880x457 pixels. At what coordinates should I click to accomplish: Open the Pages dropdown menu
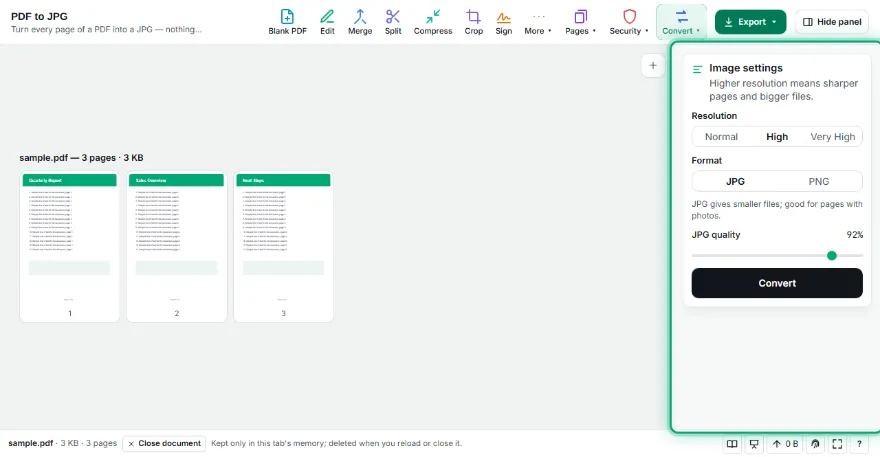(x=580, y=22)
